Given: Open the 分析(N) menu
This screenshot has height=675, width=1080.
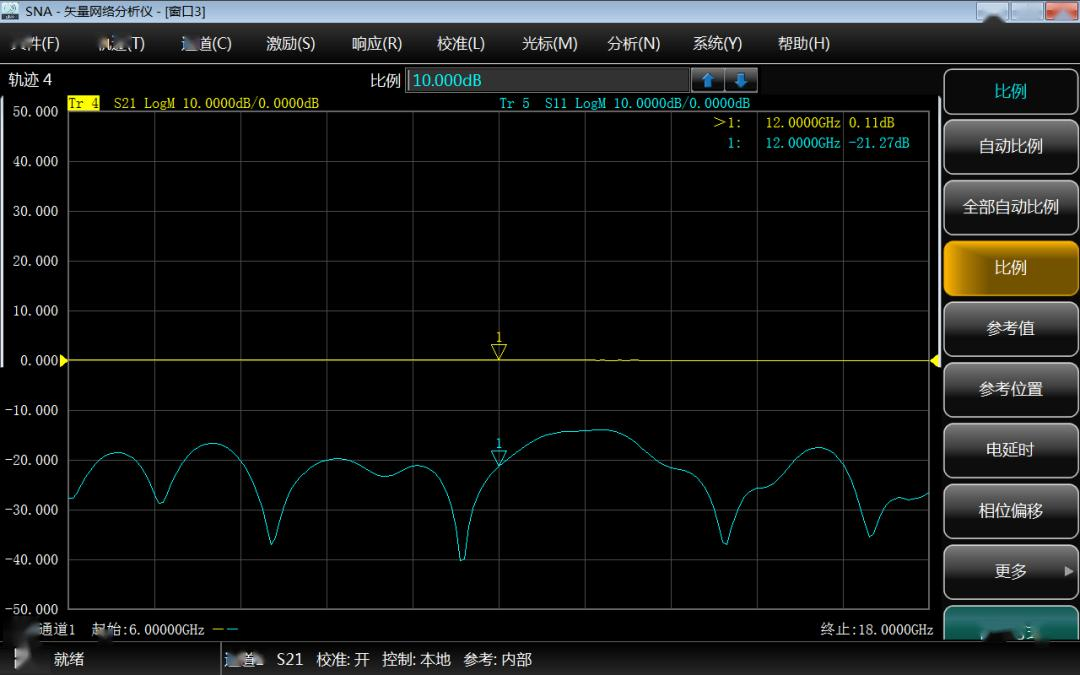Looking at the screenshot, I should (634, 44).
